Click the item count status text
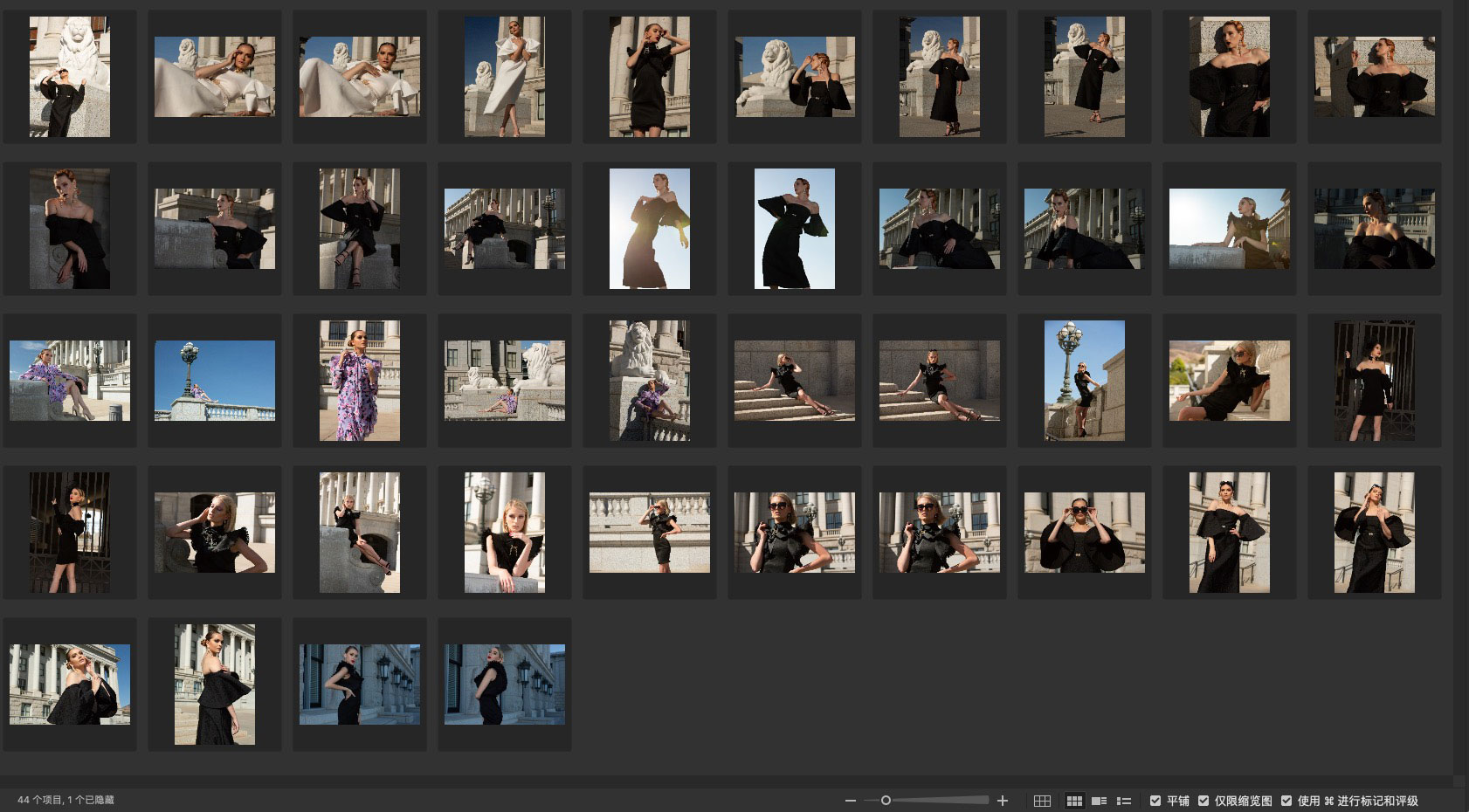1469x812 pixels. tap(66, 801)
